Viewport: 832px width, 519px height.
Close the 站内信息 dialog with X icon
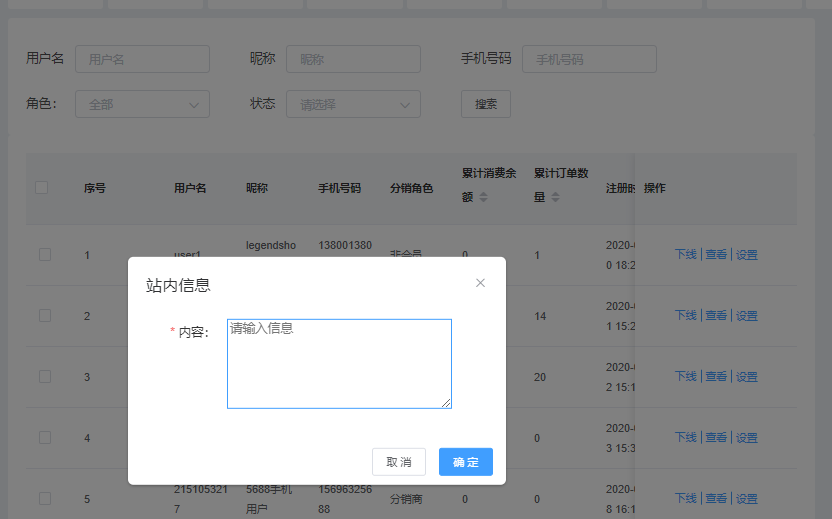coord(480,283)
